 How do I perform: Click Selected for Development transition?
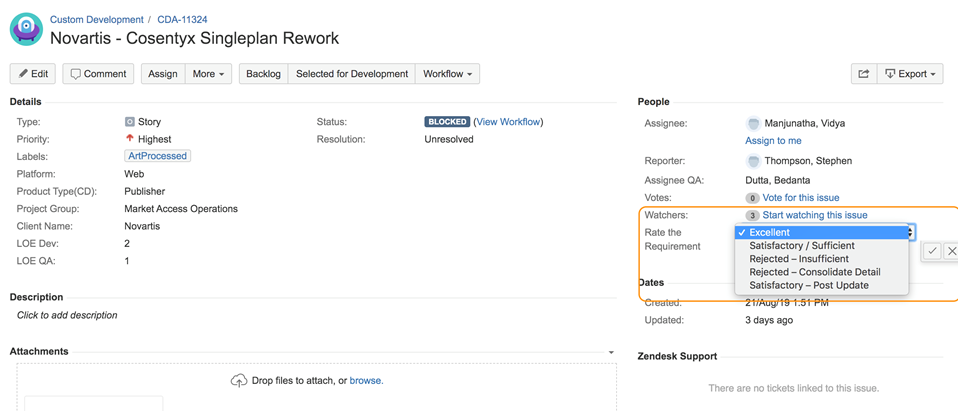click(352, 74)
